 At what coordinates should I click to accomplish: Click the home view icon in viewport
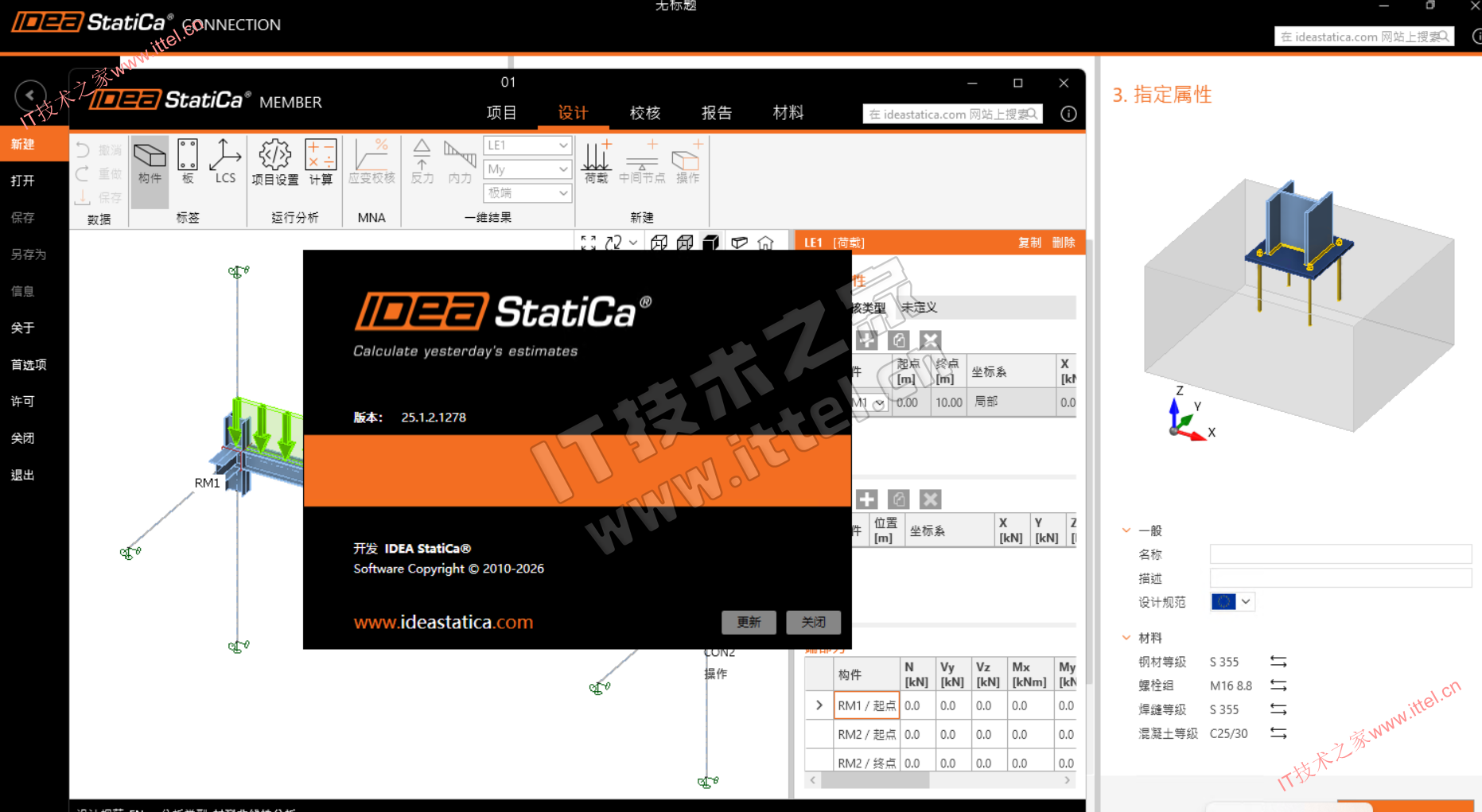tap(765, 243)
